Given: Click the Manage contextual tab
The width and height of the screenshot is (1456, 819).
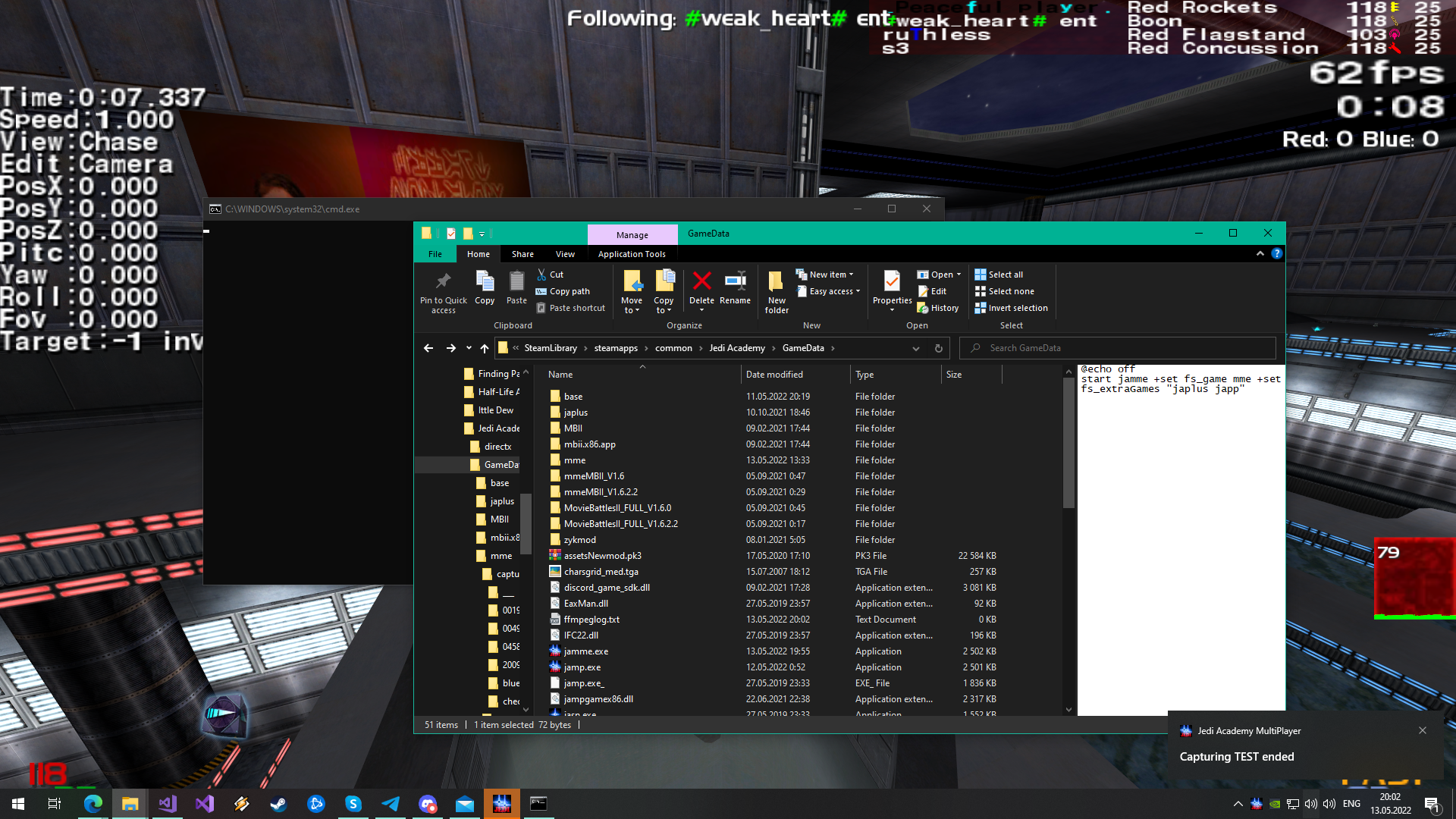Looking at the screenshot, I should coord(632,235).
